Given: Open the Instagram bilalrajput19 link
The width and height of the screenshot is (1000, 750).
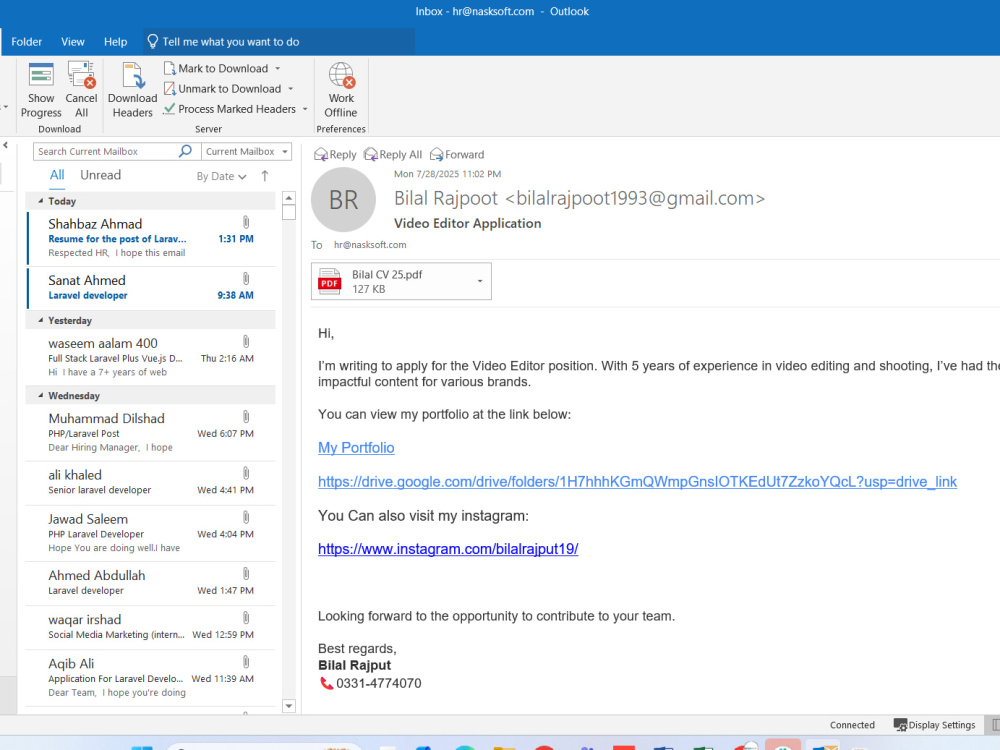Looking at the screenshot, I should point(448,549).
